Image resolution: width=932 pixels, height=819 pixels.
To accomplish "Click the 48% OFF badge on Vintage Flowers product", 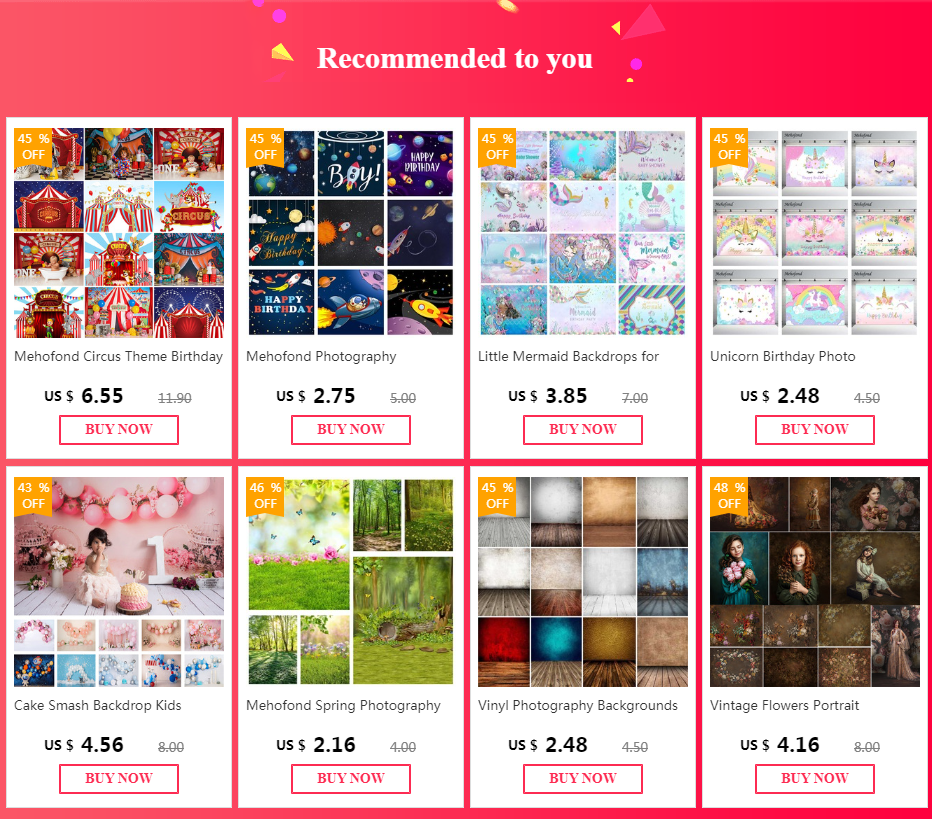I will (x=729, y=496).
